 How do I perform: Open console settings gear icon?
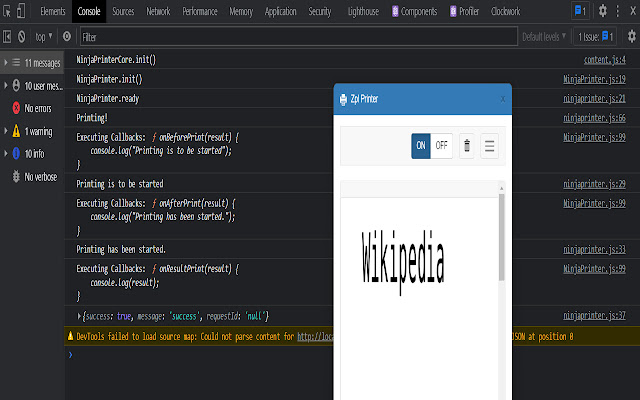pyautogui.click(x=631, y=37)
